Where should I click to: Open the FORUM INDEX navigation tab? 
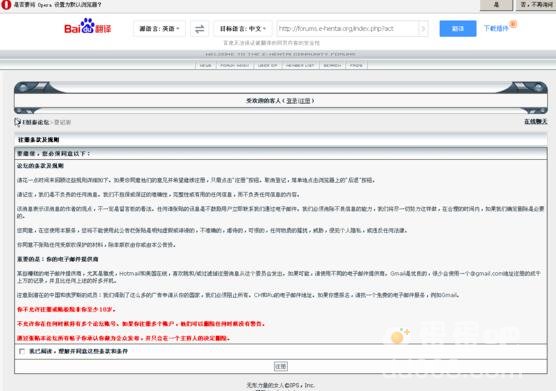[x=234, y=66]
